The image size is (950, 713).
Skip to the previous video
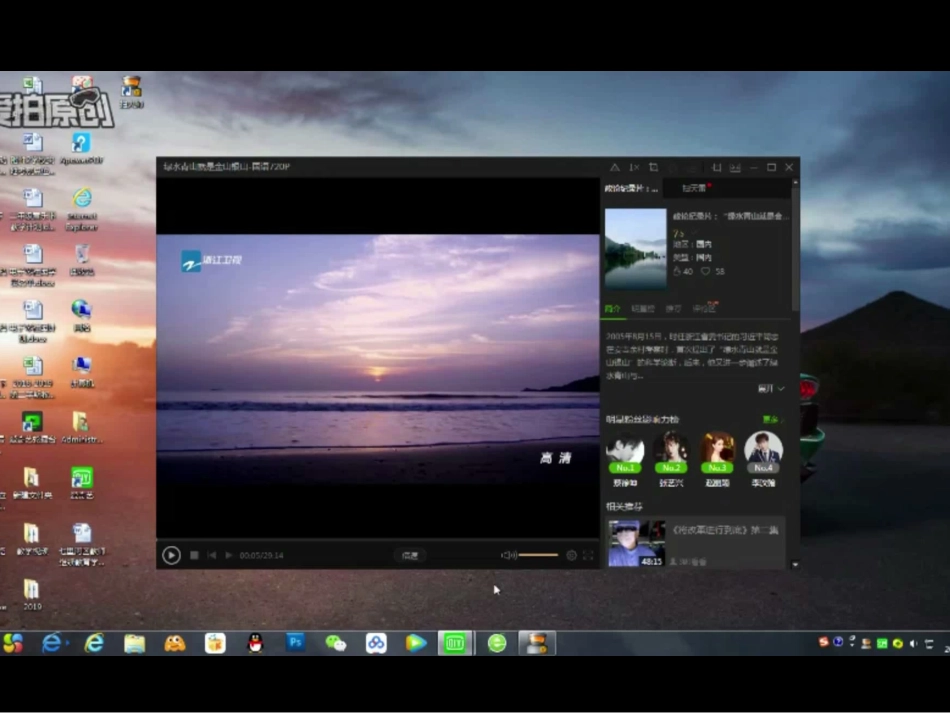211,555
